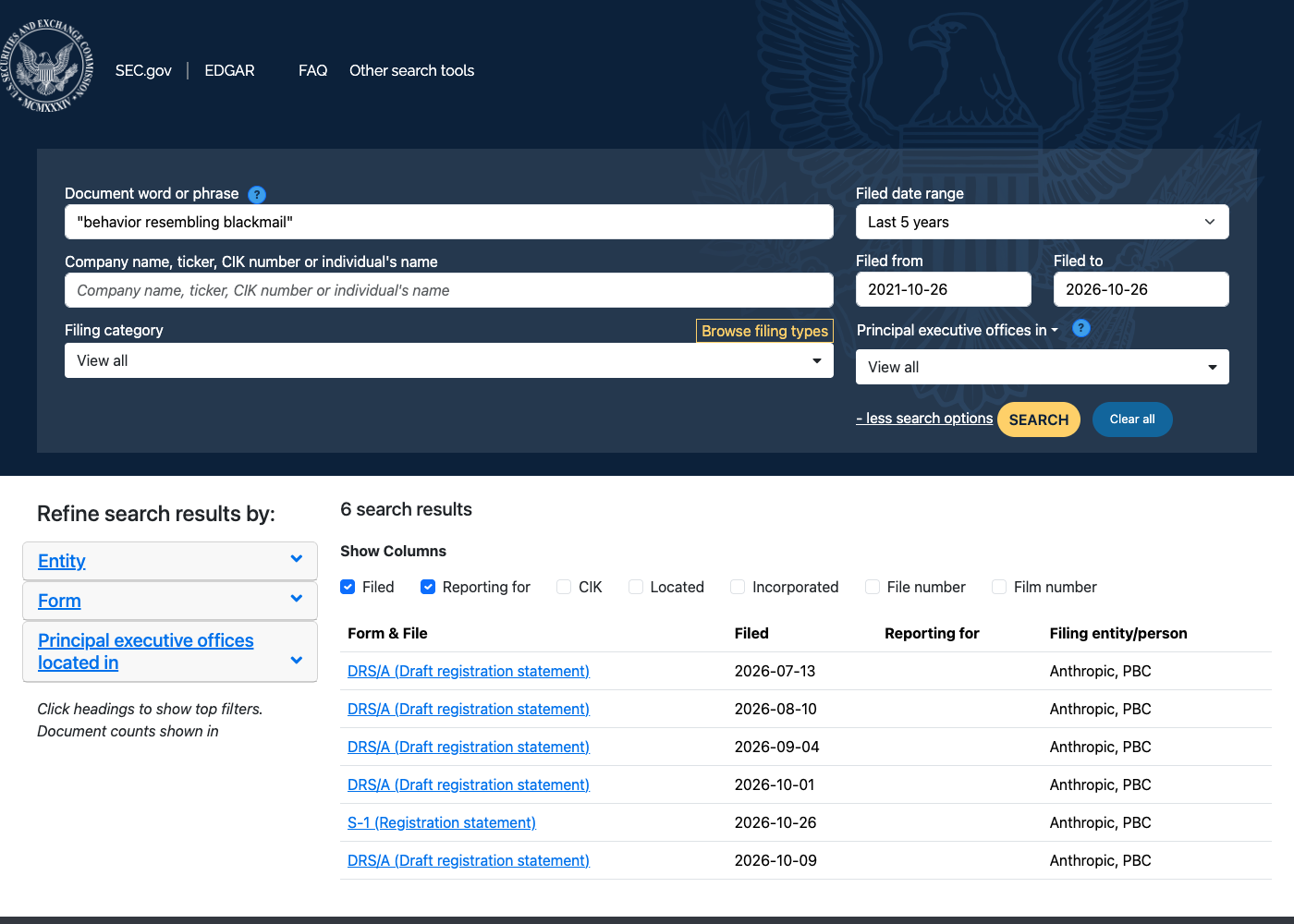Open Other search tools menu
This screenshot has height=924, width=1294.
(411, 70)
